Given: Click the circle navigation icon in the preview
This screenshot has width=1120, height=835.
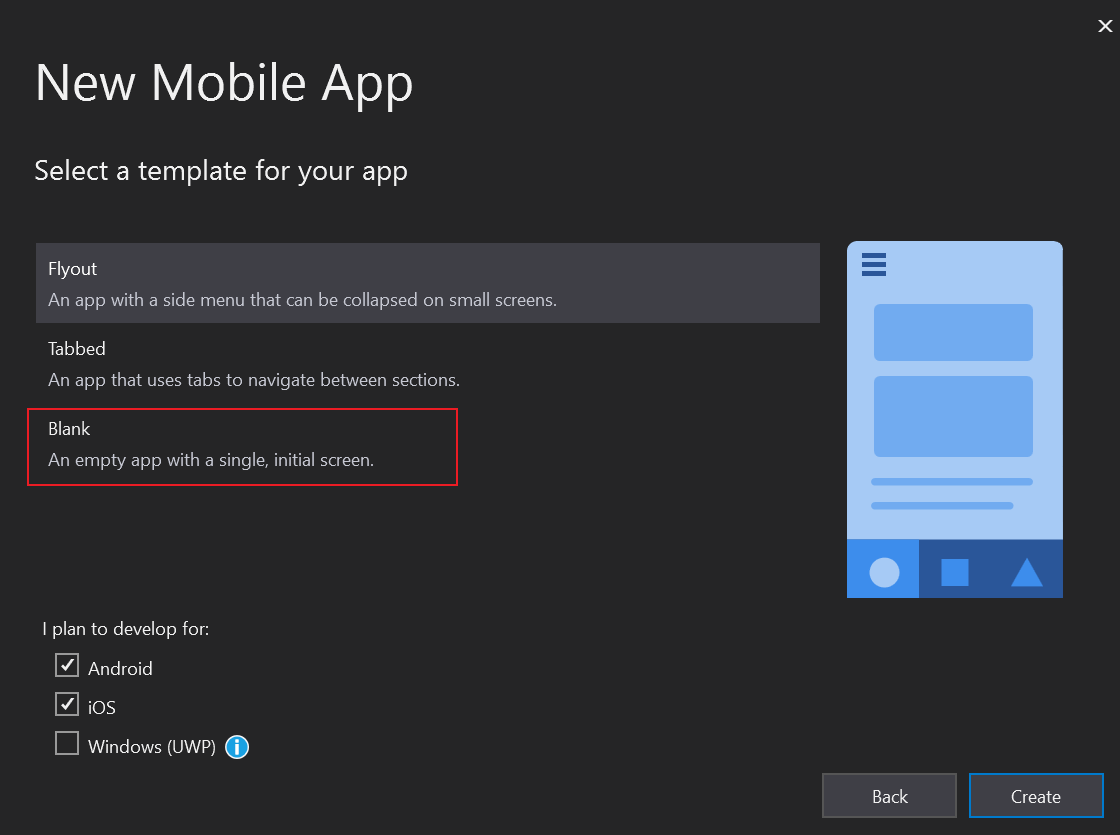Looking at the screenshot, I should 883,571.
